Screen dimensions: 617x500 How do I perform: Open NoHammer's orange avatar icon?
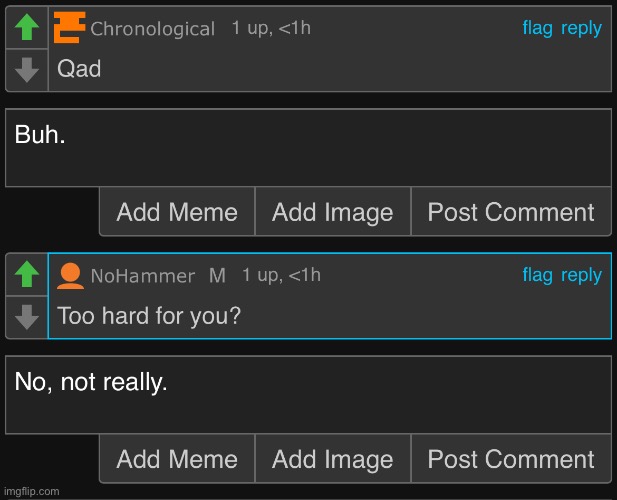(x=70, y=276)
